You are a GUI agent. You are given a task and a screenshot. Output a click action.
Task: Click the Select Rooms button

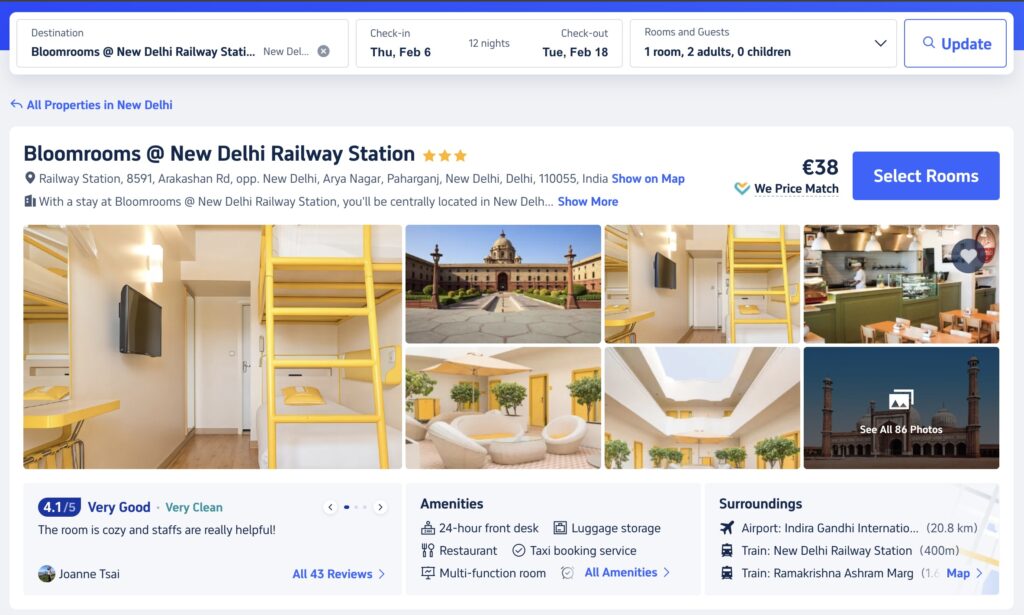925,176
